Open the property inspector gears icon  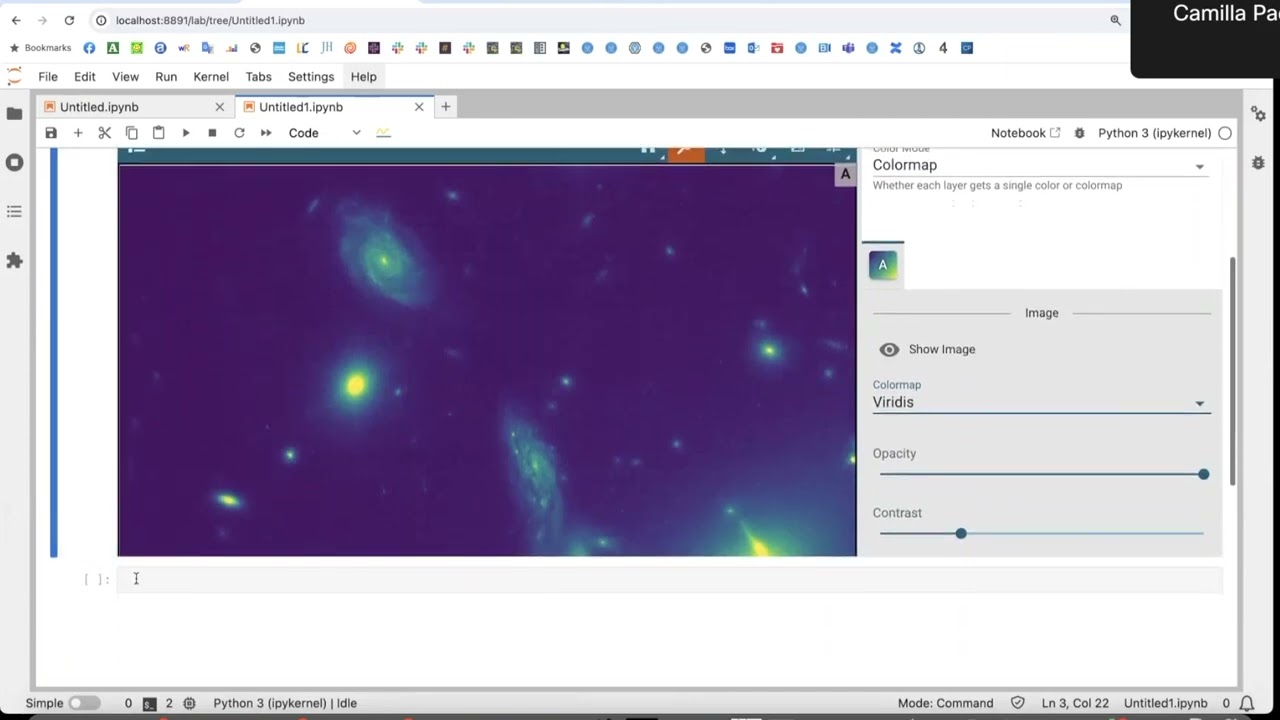coord(1258,114)
